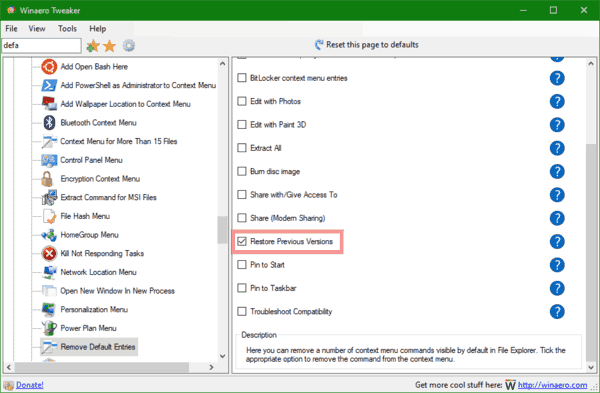The width and height of the screenshot is (600, 393).
Task: Open the favorites list star icon
Action: click(110, 46)
